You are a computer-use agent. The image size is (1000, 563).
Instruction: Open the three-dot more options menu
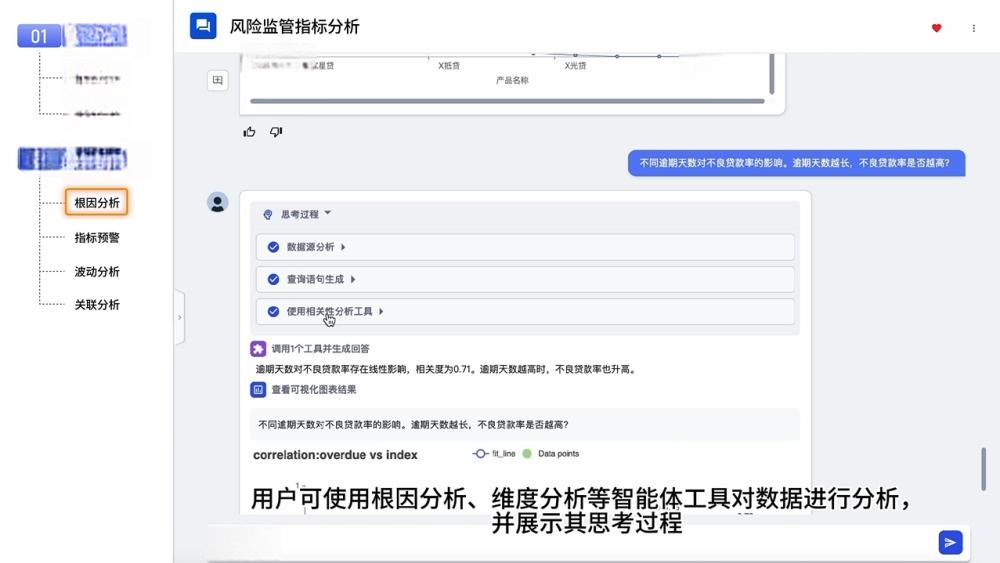coord(973,28)
